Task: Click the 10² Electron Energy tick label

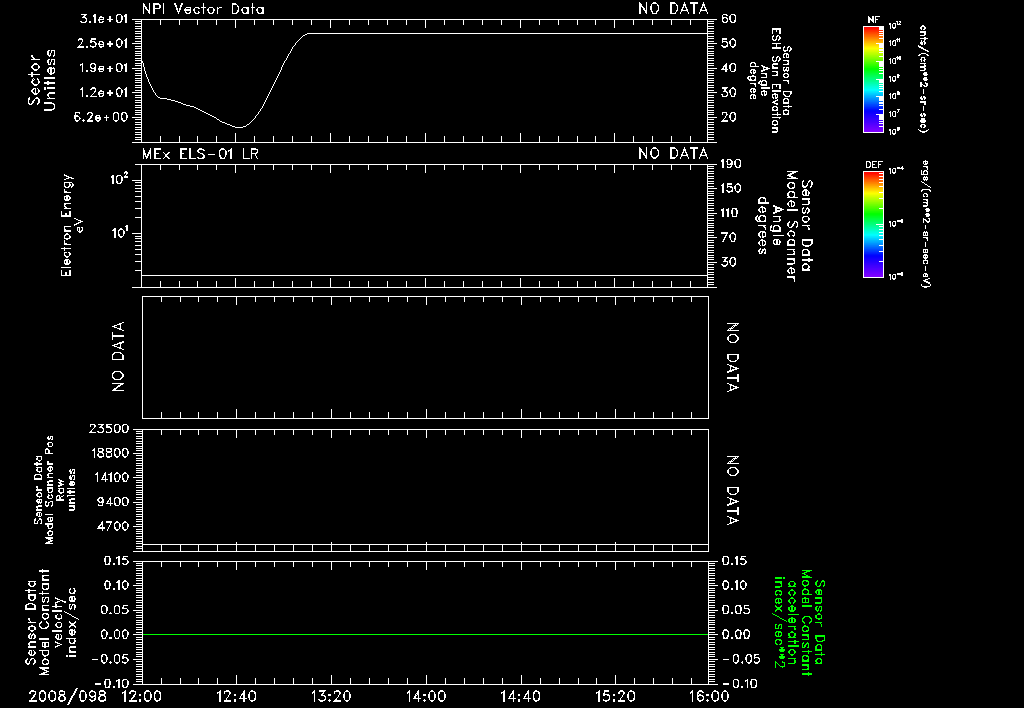Action: (x=120, y=178)
